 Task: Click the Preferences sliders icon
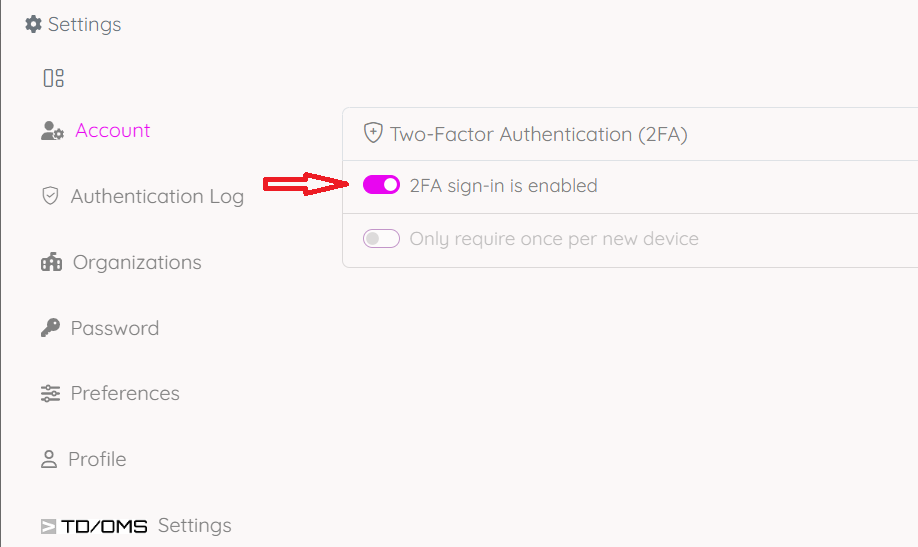(50, 394)
